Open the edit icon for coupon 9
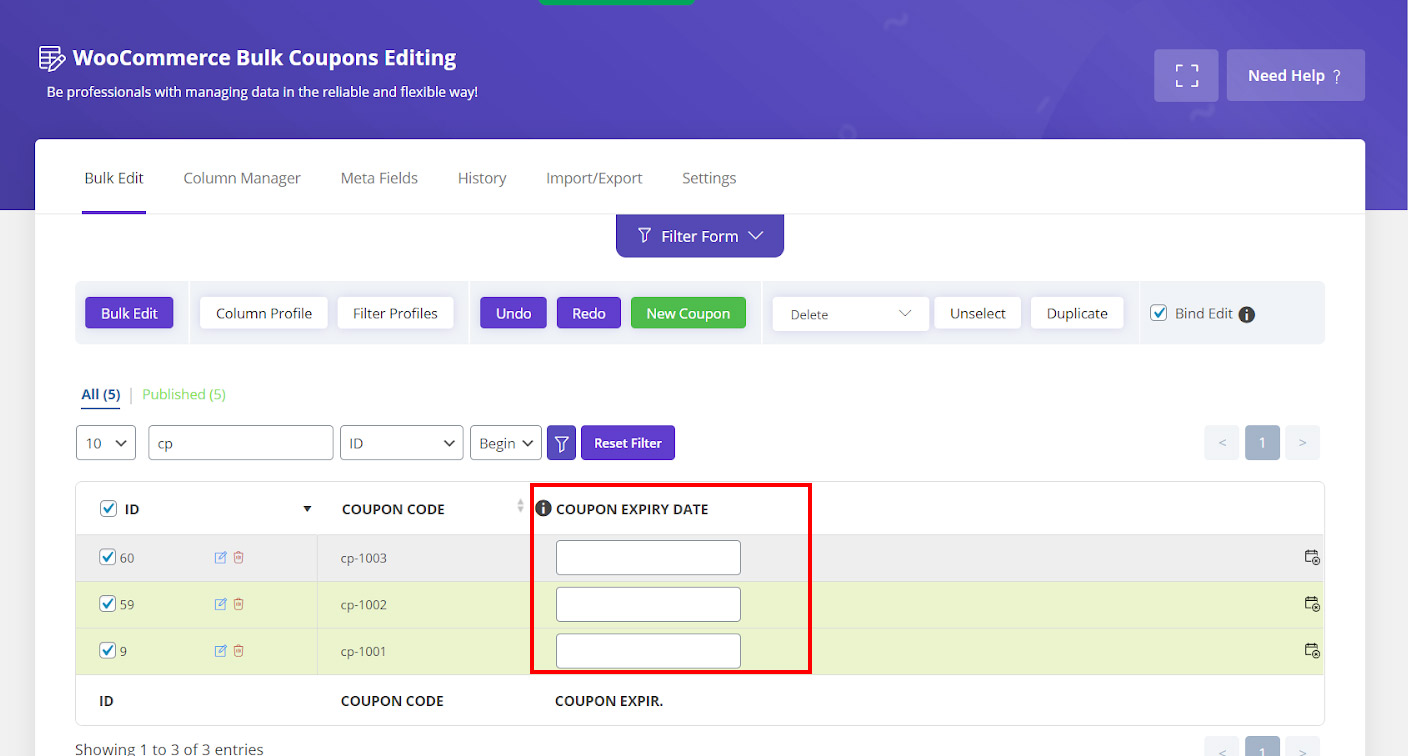 (x=219, y=650)
